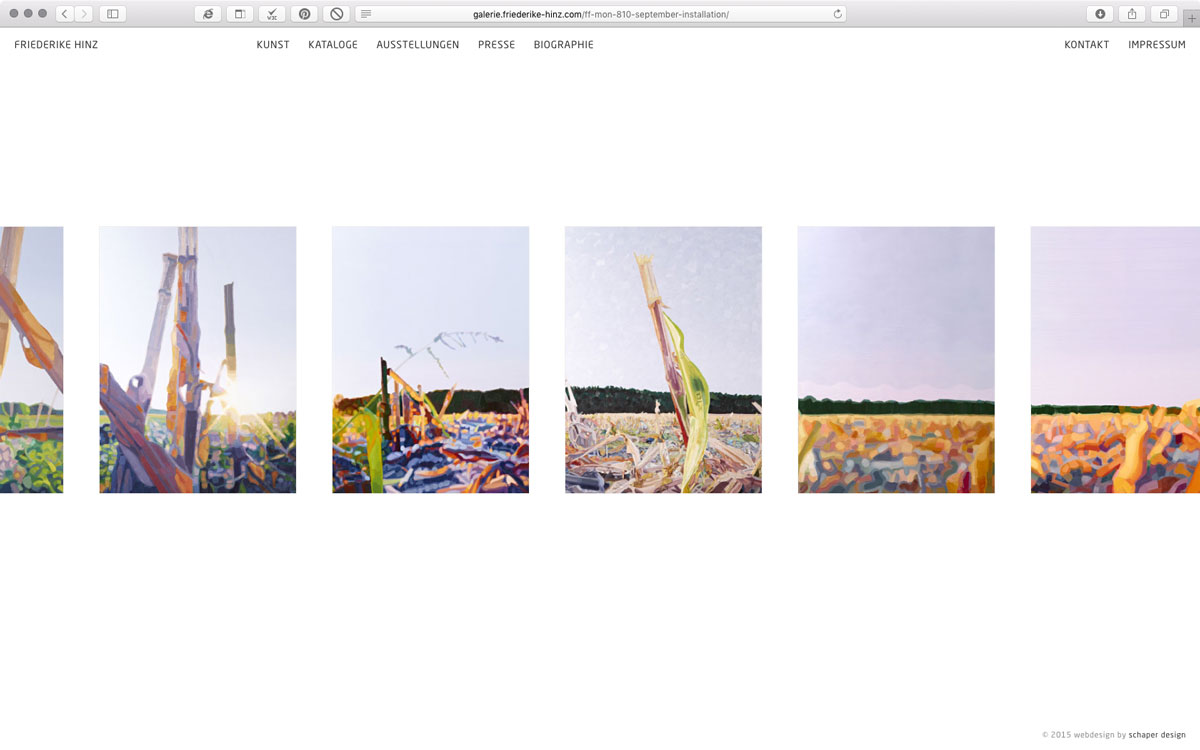
Task: Open the AUSSTELLUNGEN menu item
Action: tap(418, 45)
